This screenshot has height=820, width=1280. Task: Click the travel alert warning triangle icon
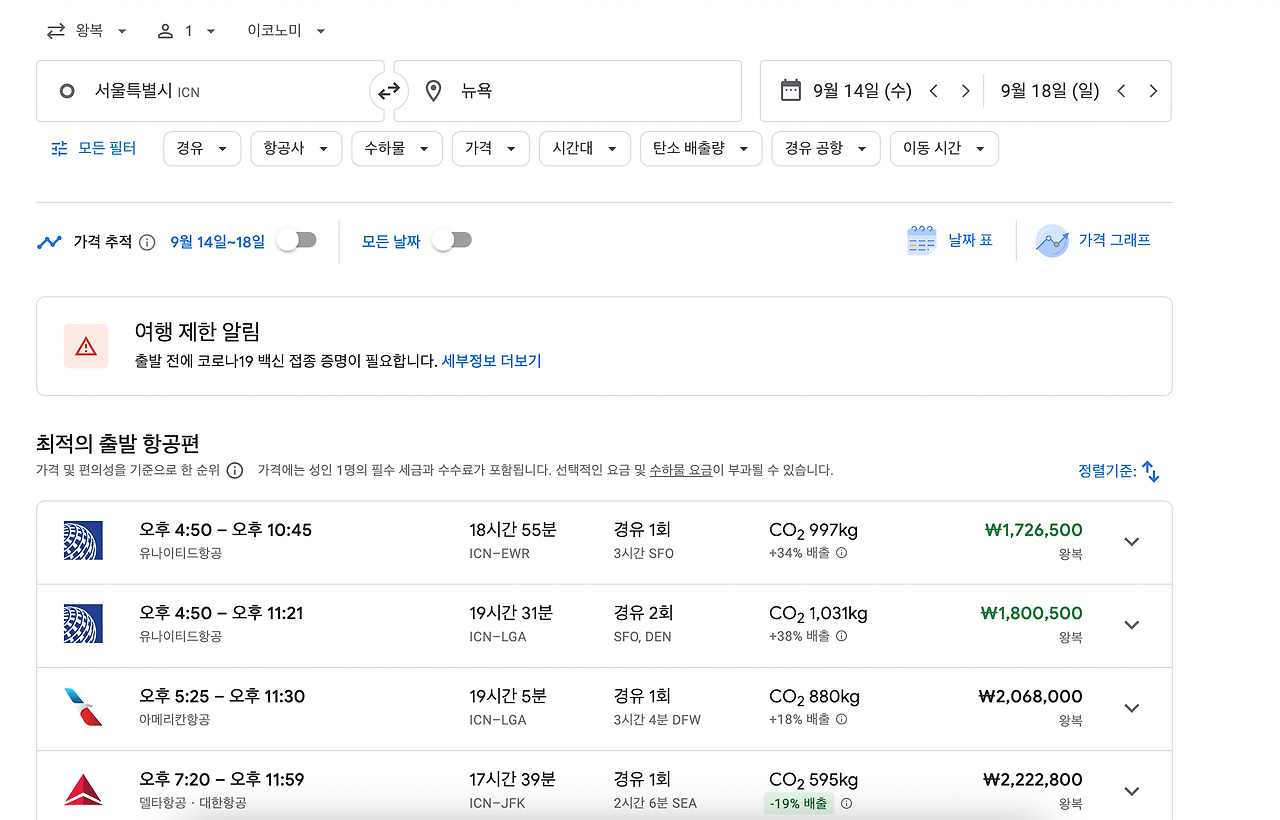tap(86, 345)
